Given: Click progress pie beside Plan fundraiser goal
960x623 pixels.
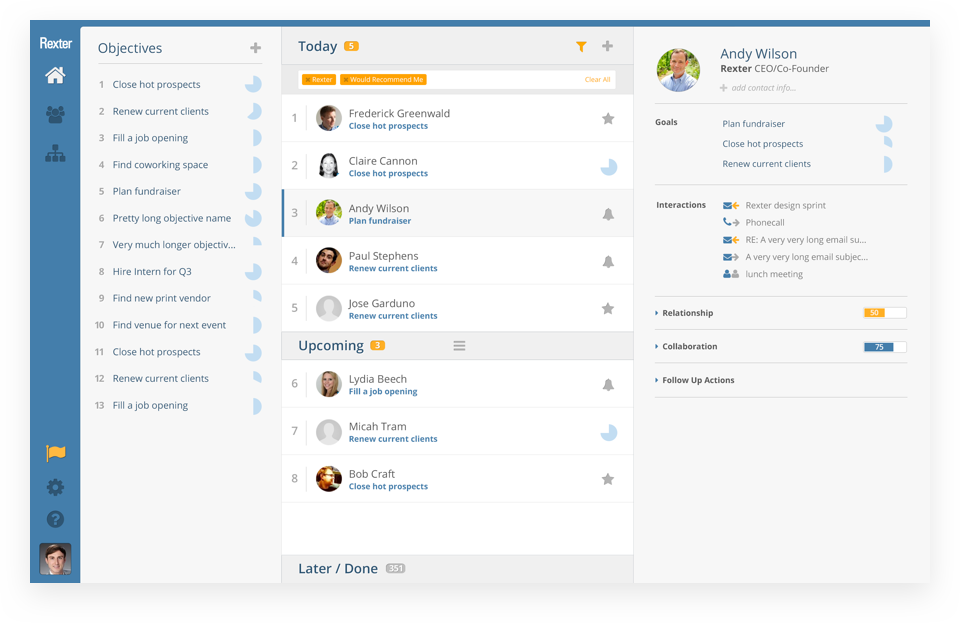Looking at the screenshot, I should 884,124.
